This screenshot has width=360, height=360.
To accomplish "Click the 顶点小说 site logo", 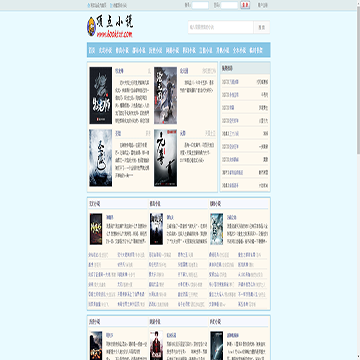I will [110, 26].
